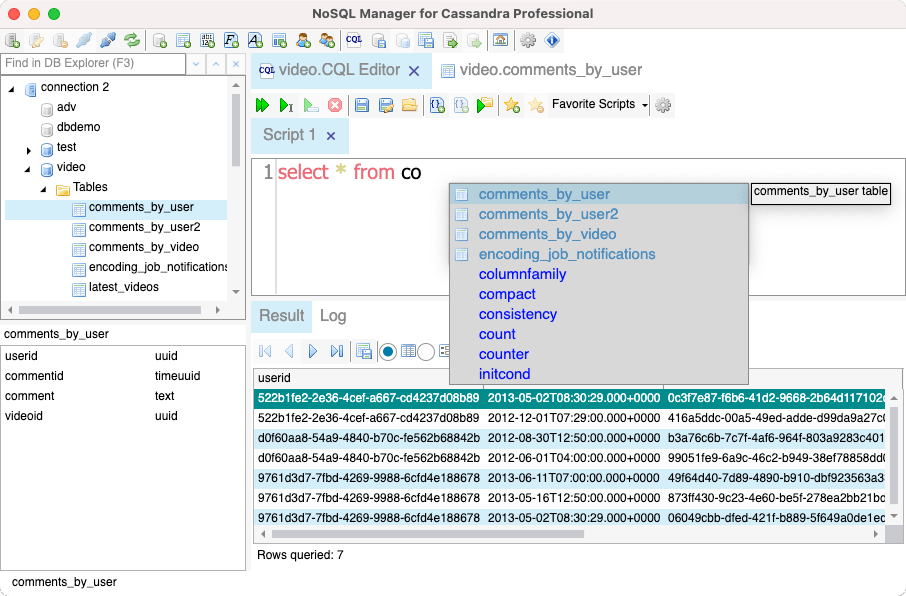Click the blue info diamond icon

click(552, 41)
